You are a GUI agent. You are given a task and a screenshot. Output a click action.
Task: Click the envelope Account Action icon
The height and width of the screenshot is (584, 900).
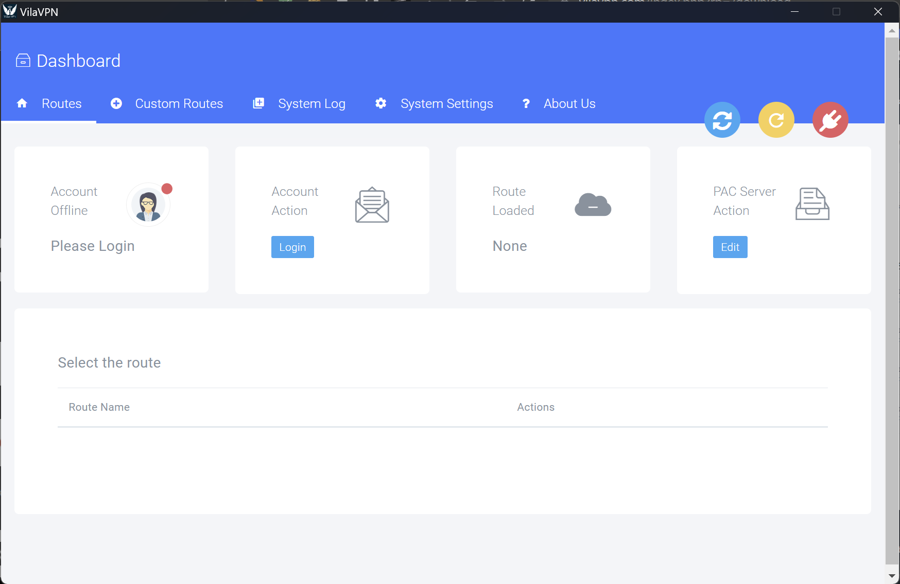tap(372, 205)
